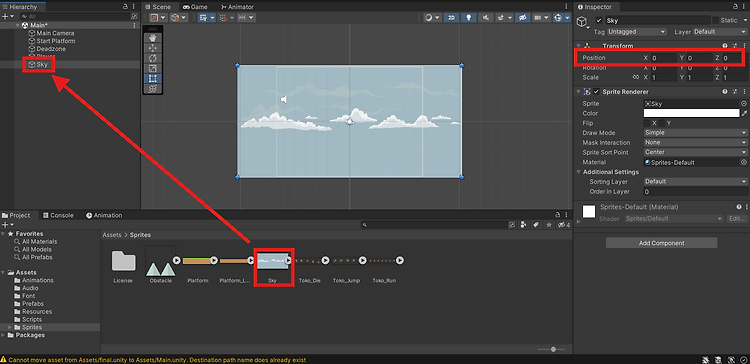
Task: Select the Rect tool in Scene
Action: pos(153,78)
